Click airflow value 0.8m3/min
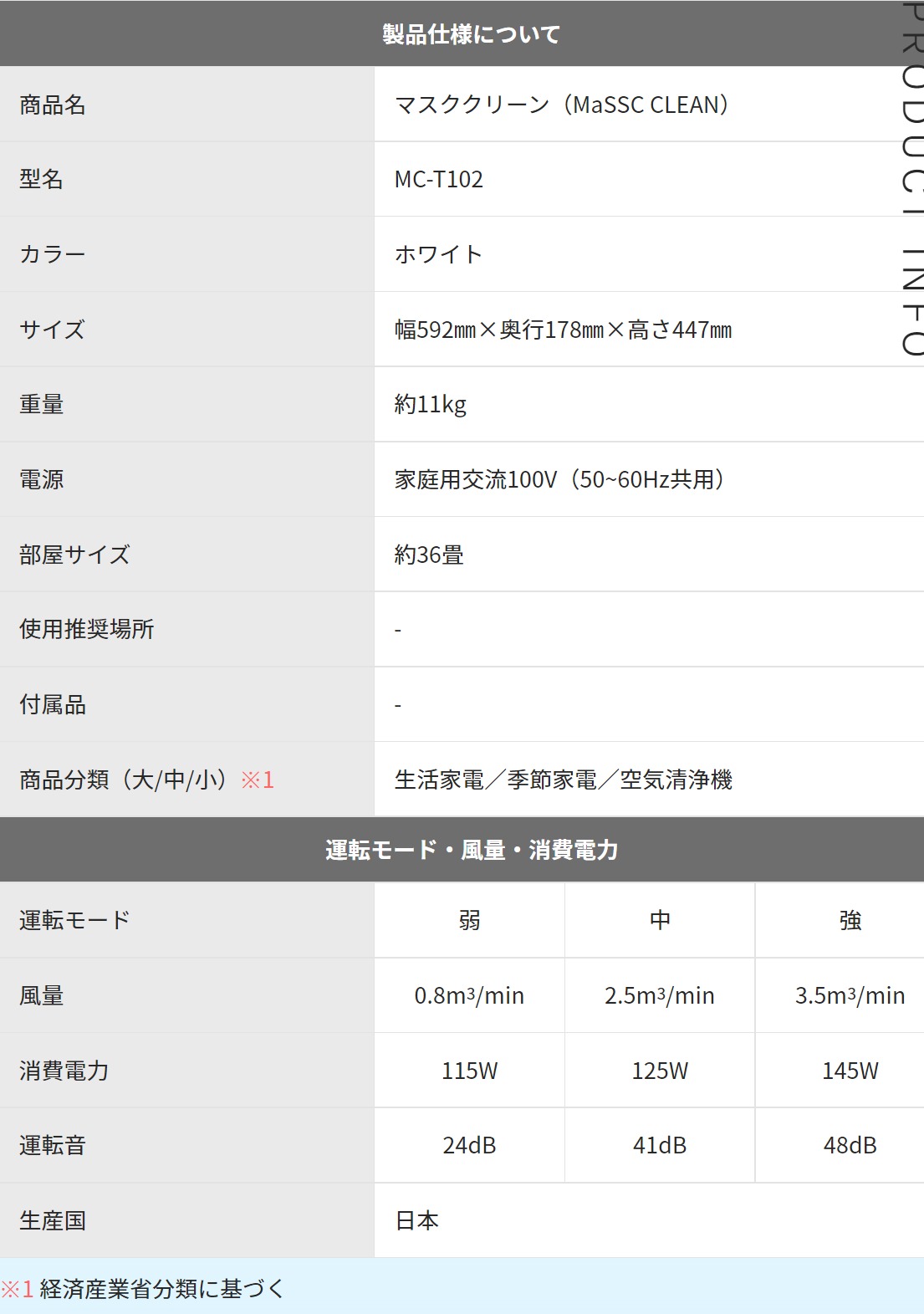The height and width of the screenshot is (1314, 924). [x=470, y=996]
